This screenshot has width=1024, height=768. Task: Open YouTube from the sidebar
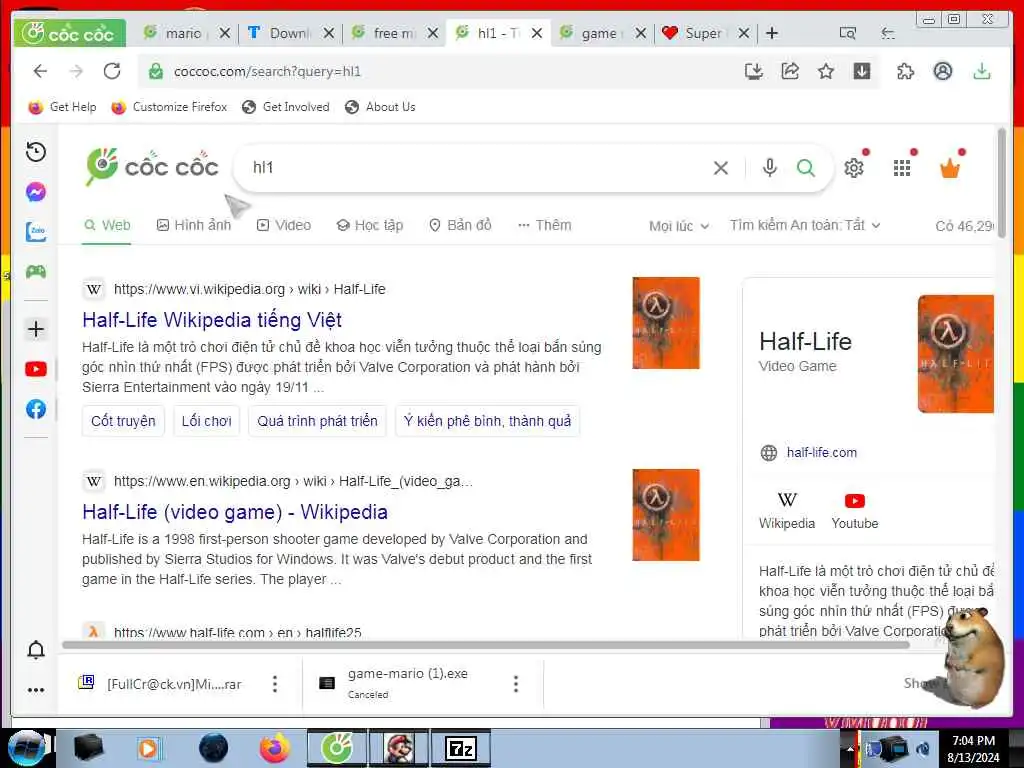click(36, 369)
